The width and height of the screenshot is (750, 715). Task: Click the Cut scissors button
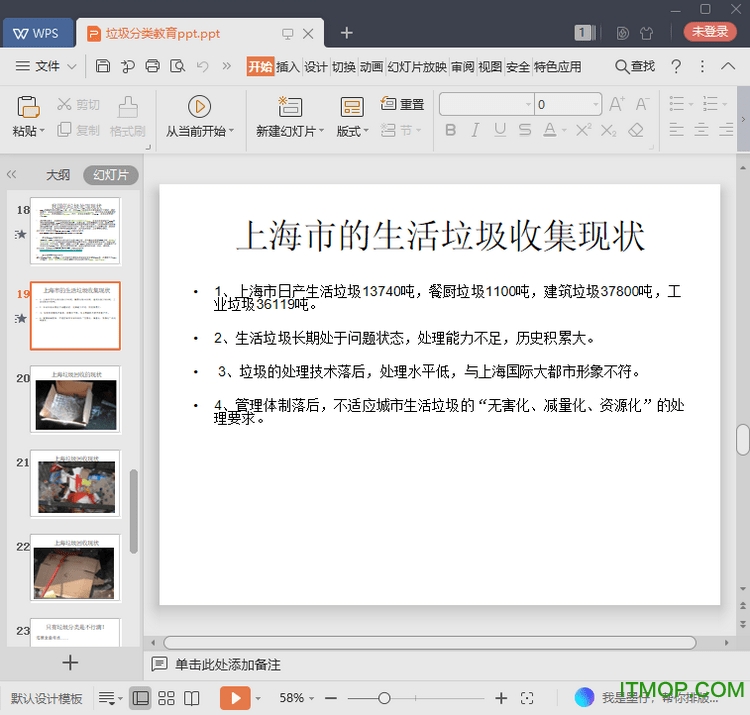coord(78,104)
